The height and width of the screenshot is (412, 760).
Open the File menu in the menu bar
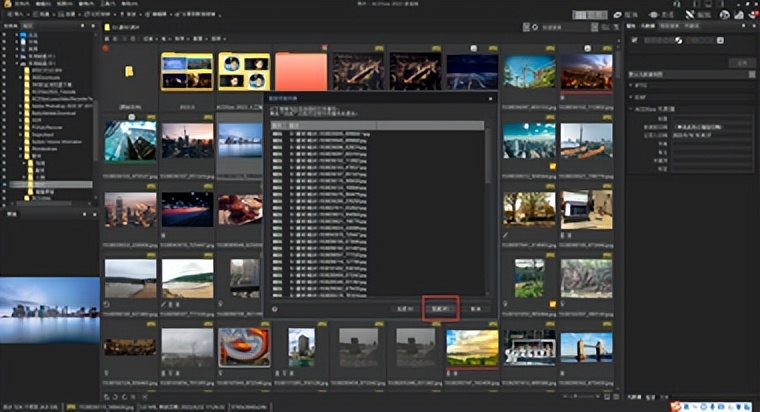[x=22, y=4]
